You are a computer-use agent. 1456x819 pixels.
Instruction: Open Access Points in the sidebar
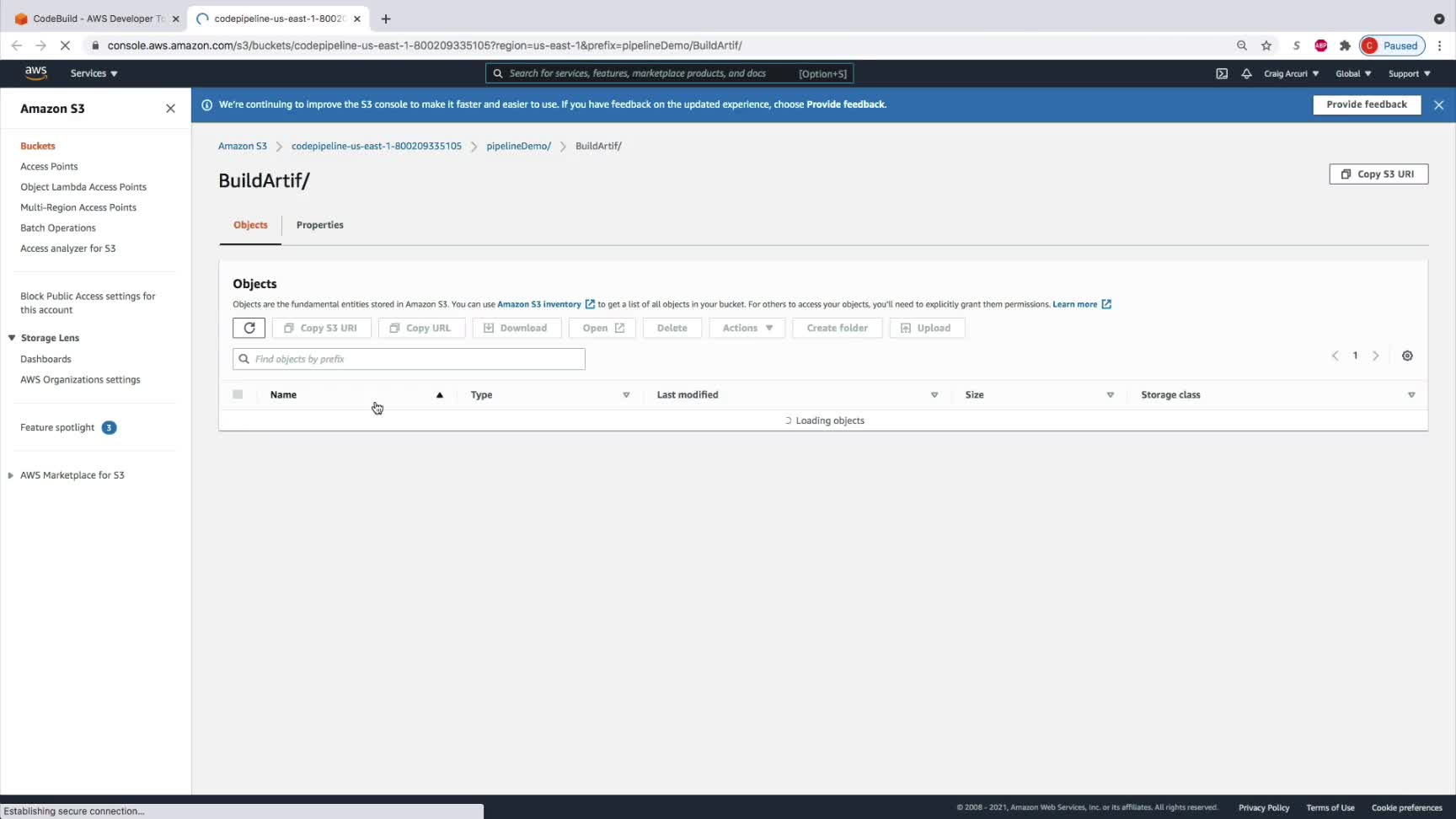pos(49,166)
